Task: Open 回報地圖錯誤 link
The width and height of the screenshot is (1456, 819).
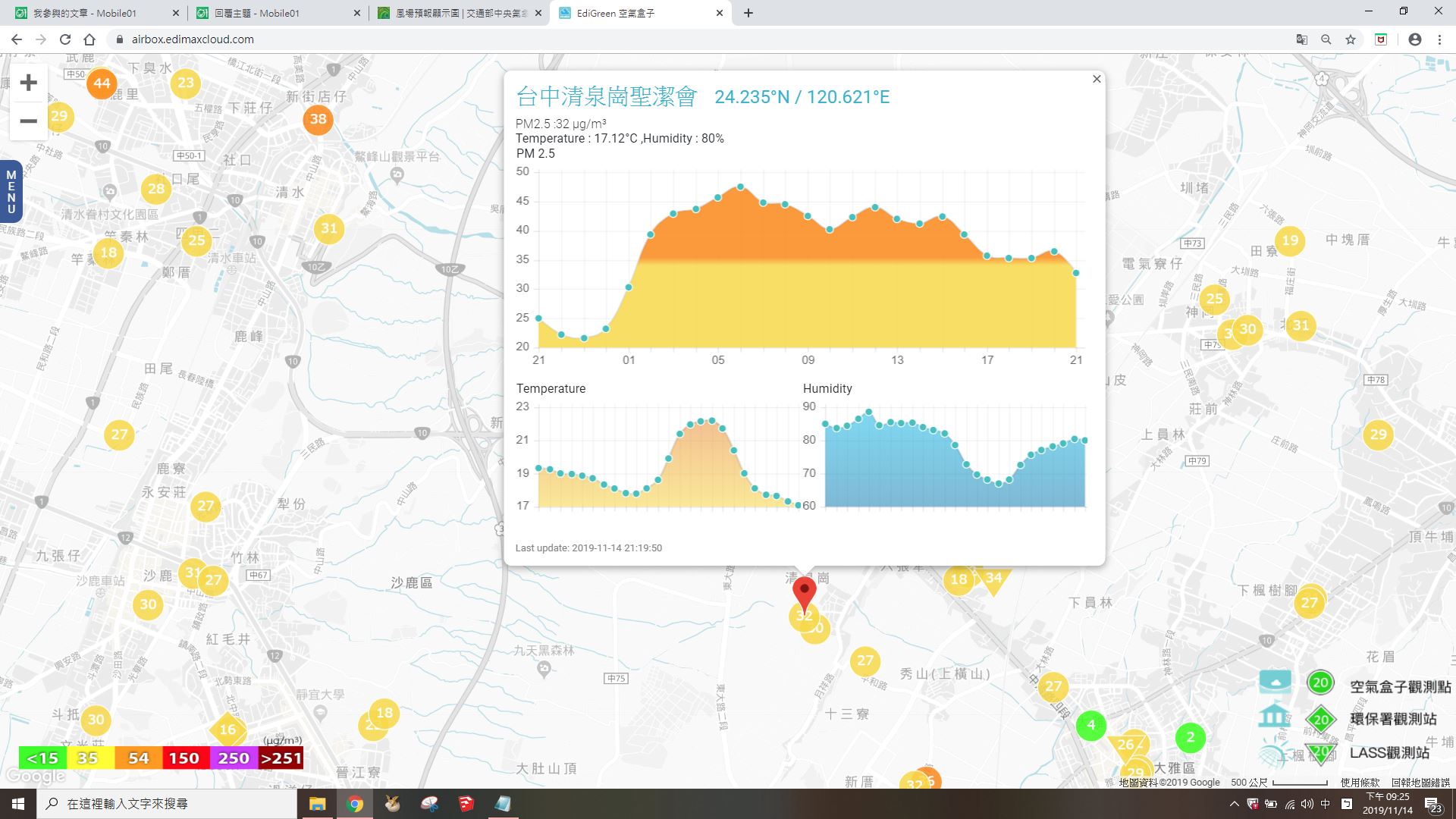Action: tap(1420, 782)
